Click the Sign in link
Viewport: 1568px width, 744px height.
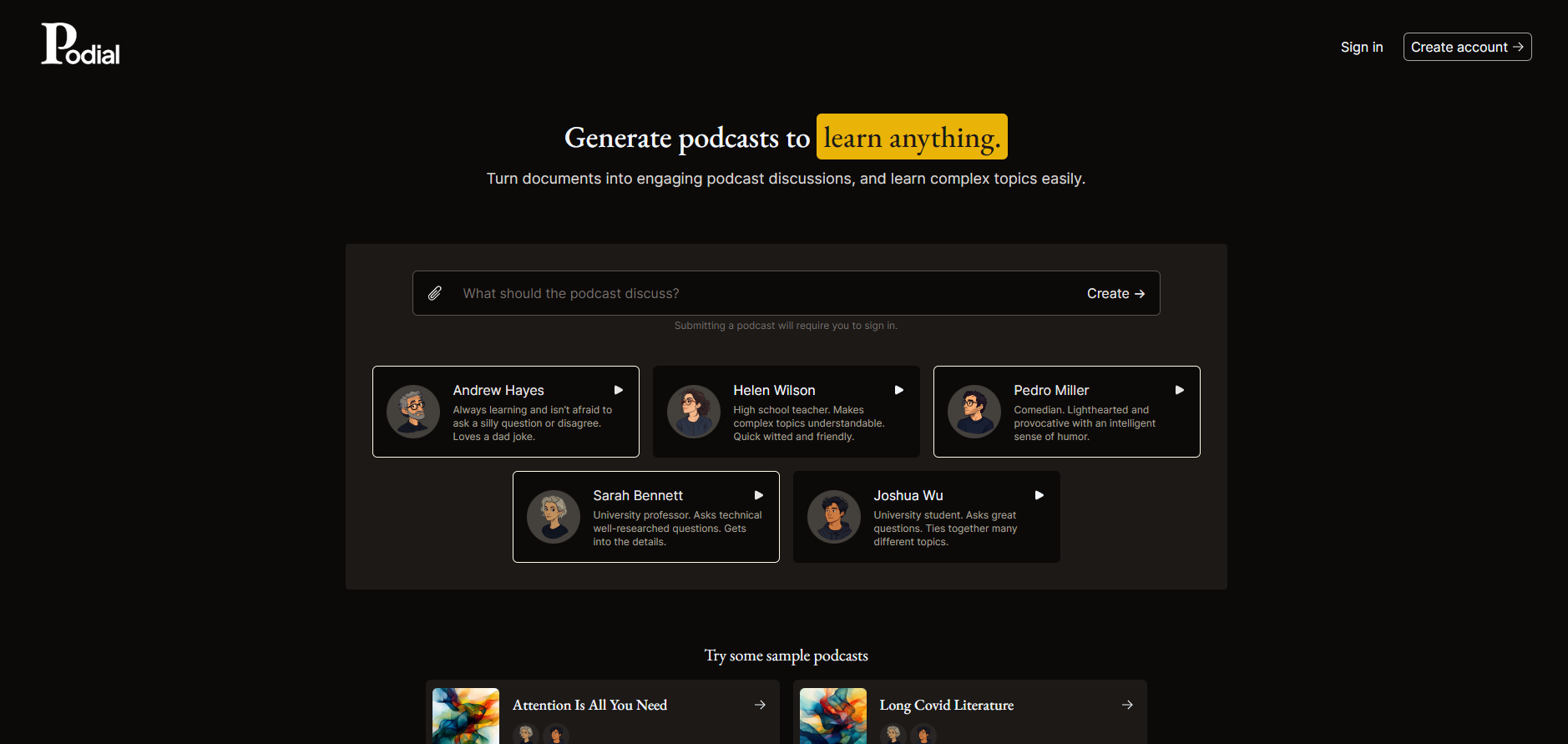(1362, 47)
